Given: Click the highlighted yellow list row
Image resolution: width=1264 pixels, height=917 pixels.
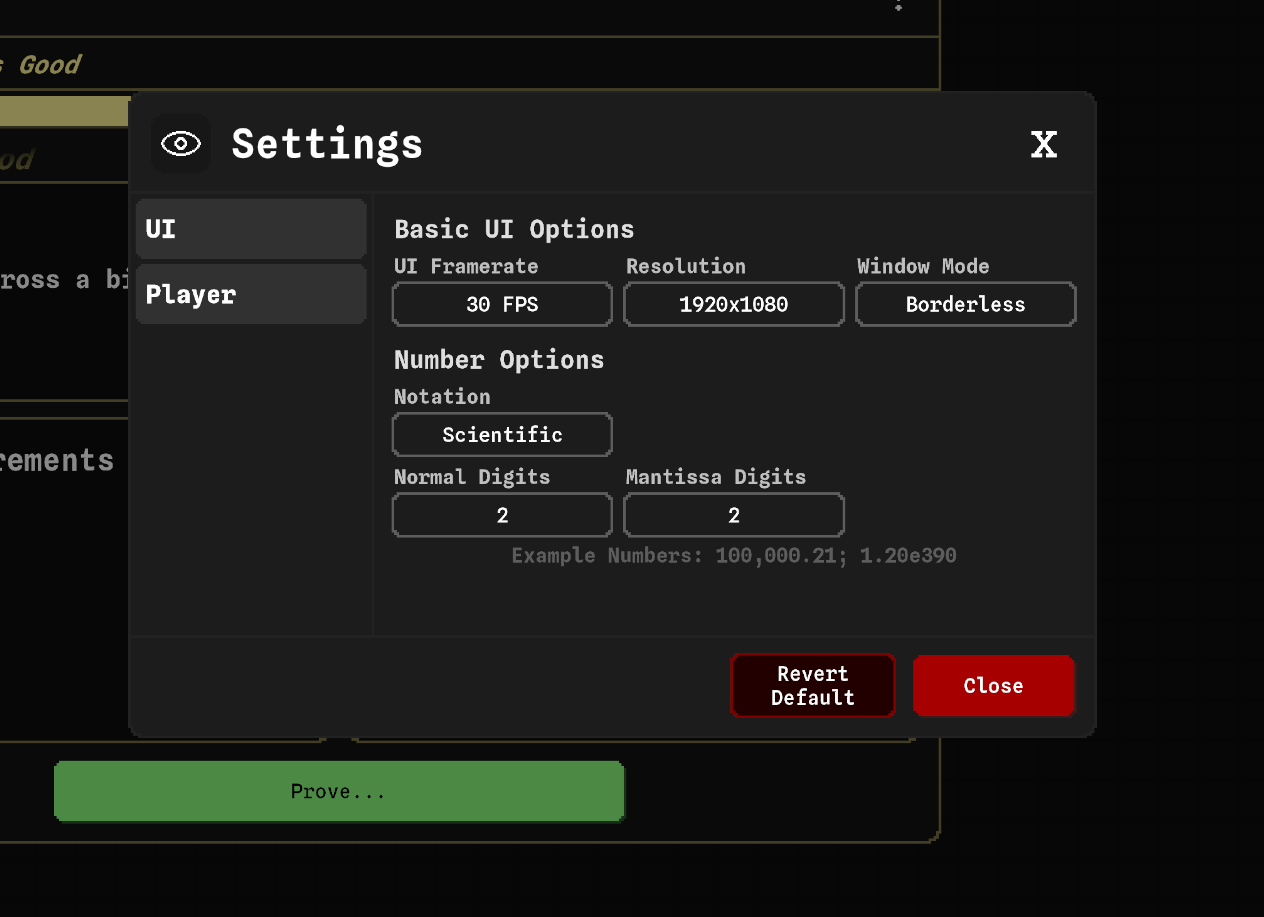Looking at the screenshot, I should click(x=64, y=112).
